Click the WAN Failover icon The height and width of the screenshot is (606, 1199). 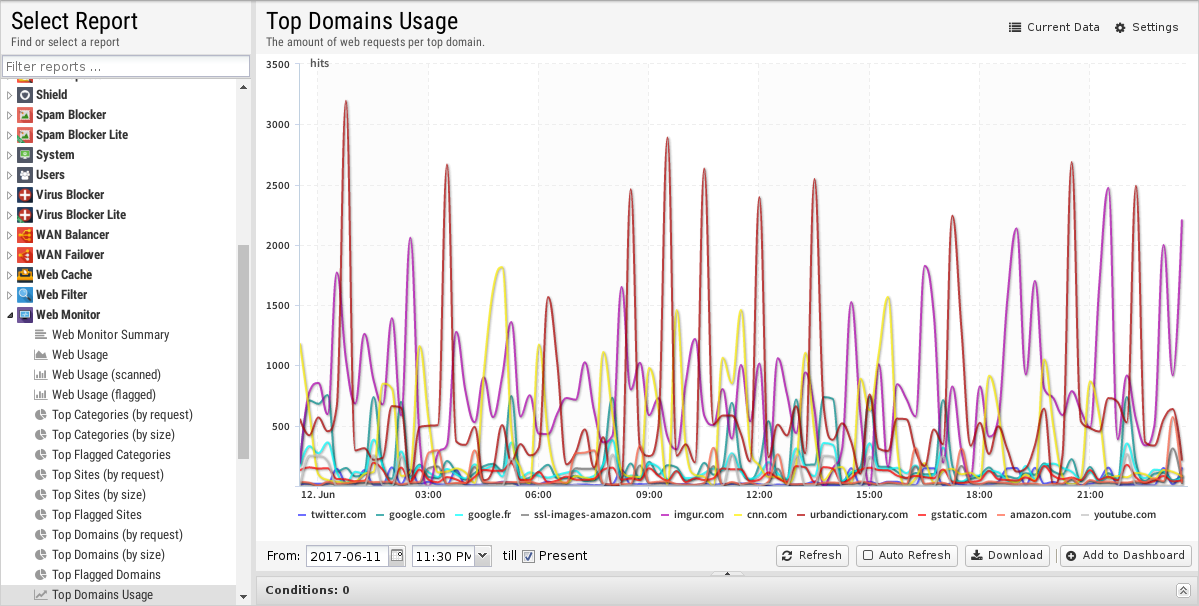tap(24, 254)
